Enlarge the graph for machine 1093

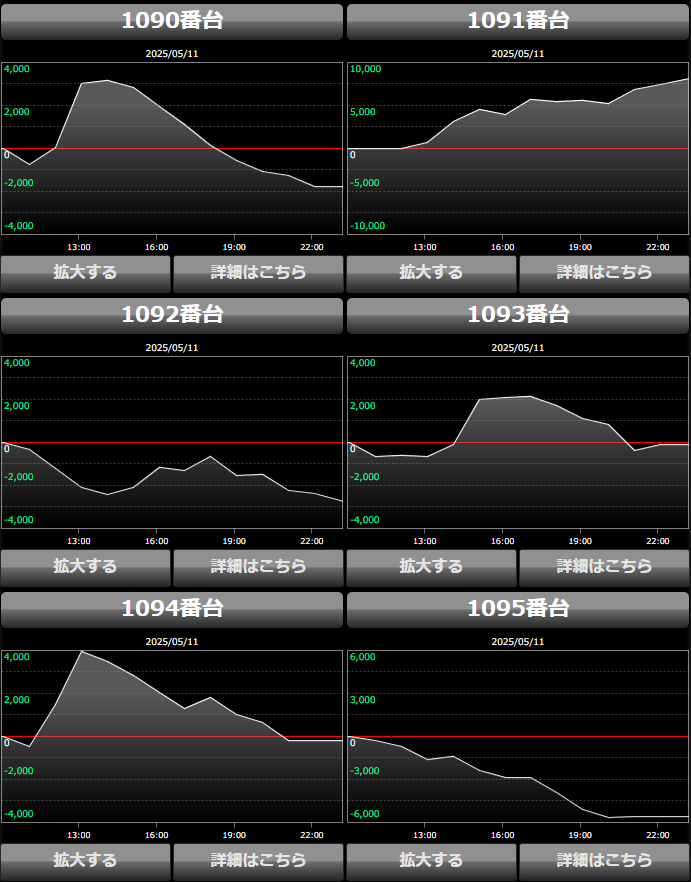tap(432, 568)
